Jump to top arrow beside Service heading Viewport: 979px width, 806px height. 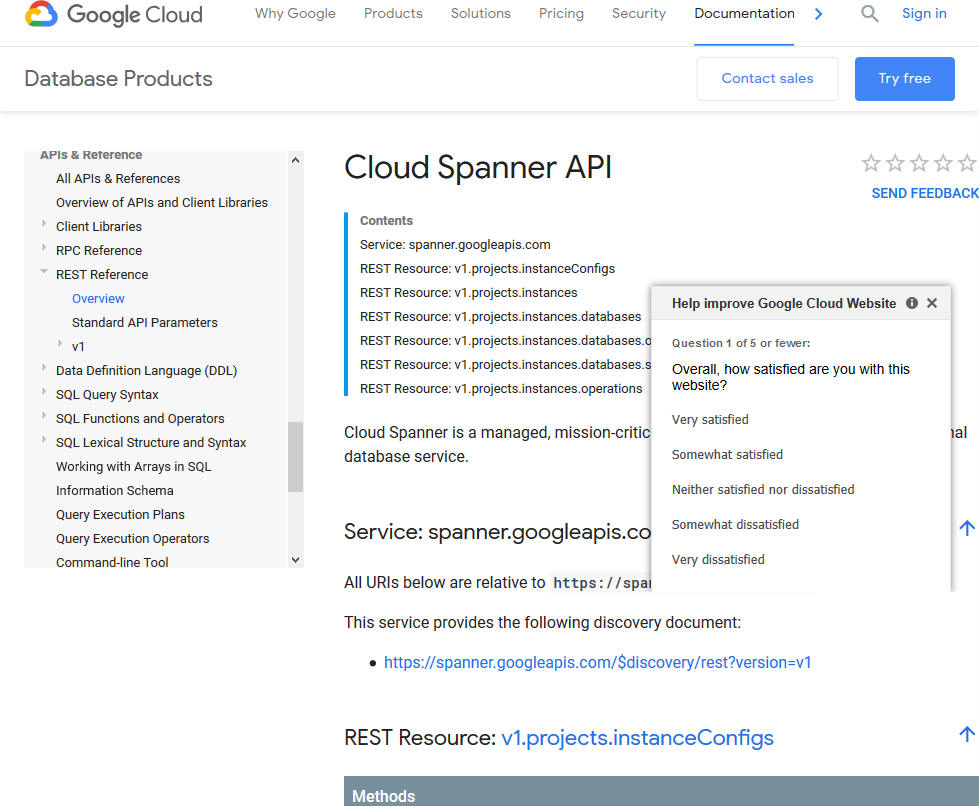click(x=967, y=528)
